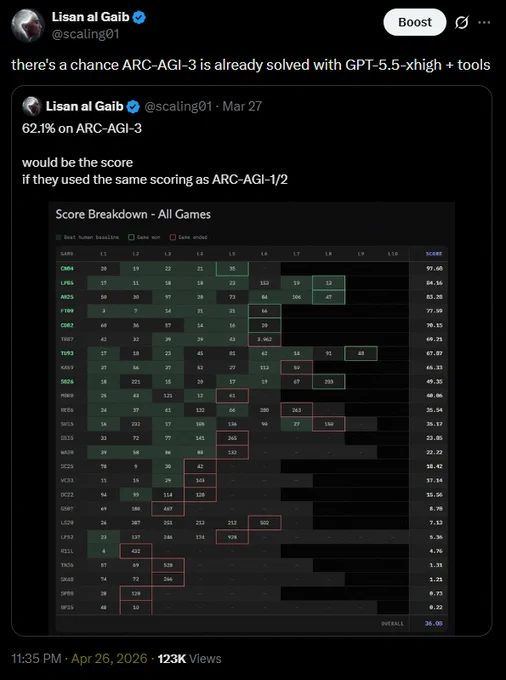This screenshot has width=506, height=680.
Task: Click the GAME column header in the table
Action: (x=67, y=254)
